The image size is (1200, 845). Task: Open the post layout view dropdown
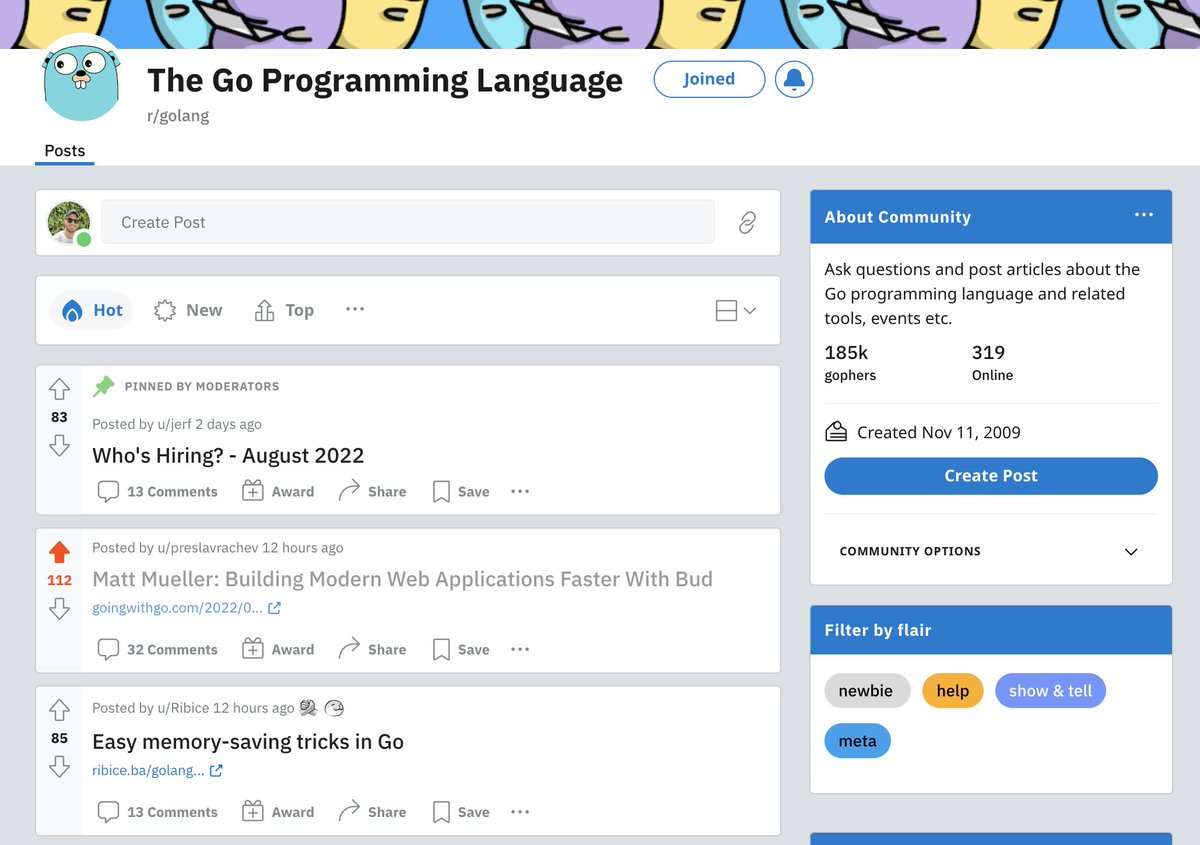click(x=733, y=310)
